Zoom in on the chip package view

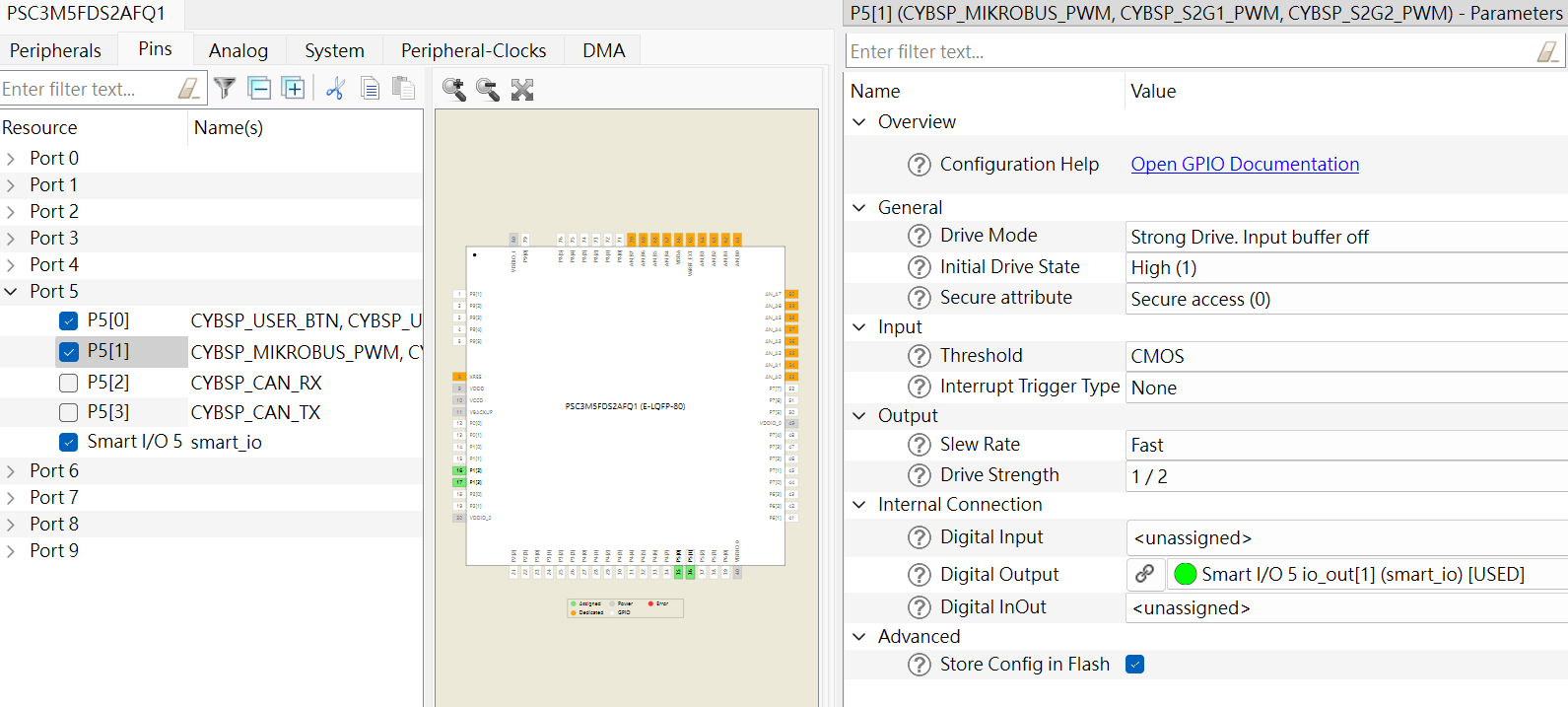[453, 90]
